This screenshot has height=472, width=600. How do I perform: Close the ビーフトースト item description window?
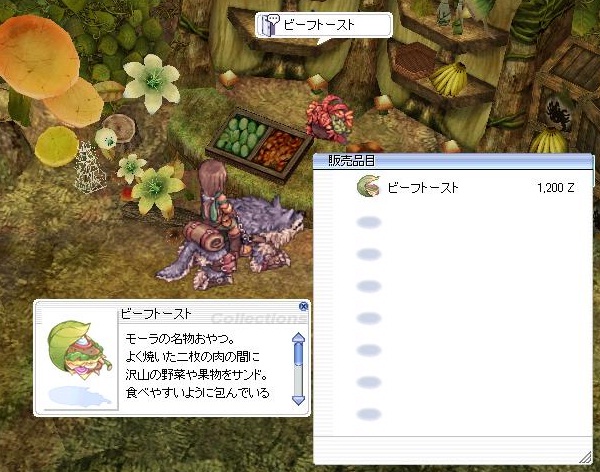click(303, 307)
